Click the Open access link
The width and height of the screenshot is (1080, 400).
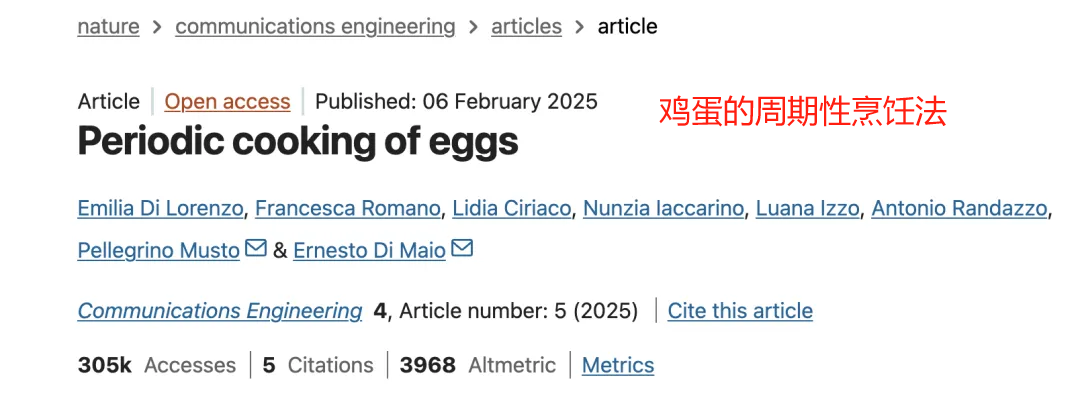point(227,102)
